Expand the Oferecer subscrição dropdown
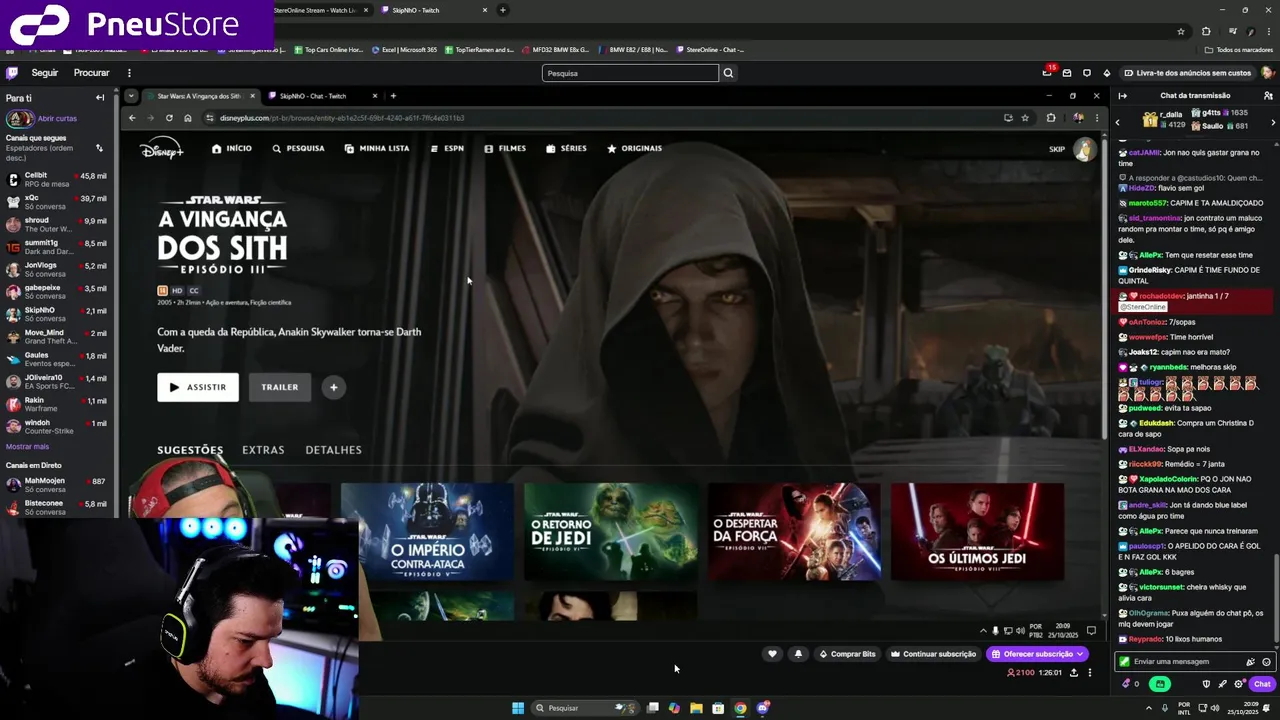 (x=1080, y=654)
